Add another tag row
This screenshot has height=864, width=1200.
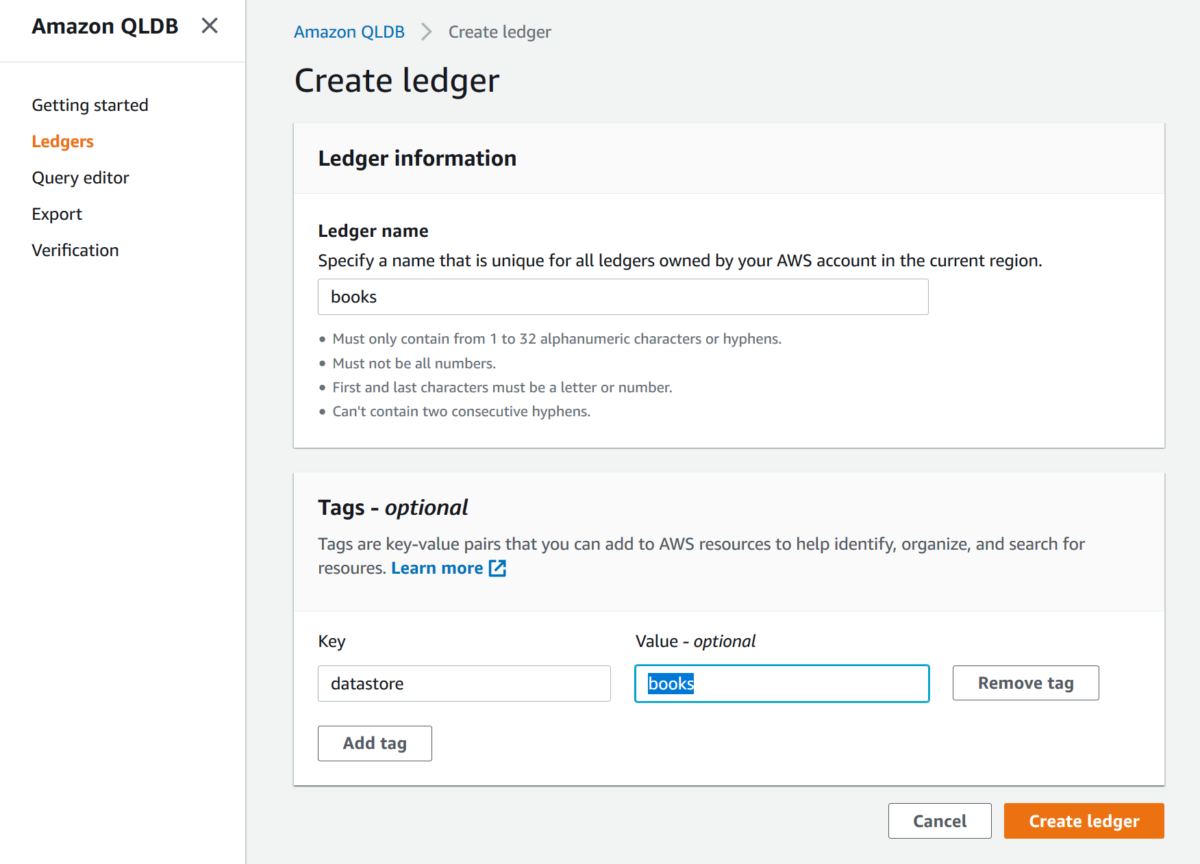(x=374, y=743)
